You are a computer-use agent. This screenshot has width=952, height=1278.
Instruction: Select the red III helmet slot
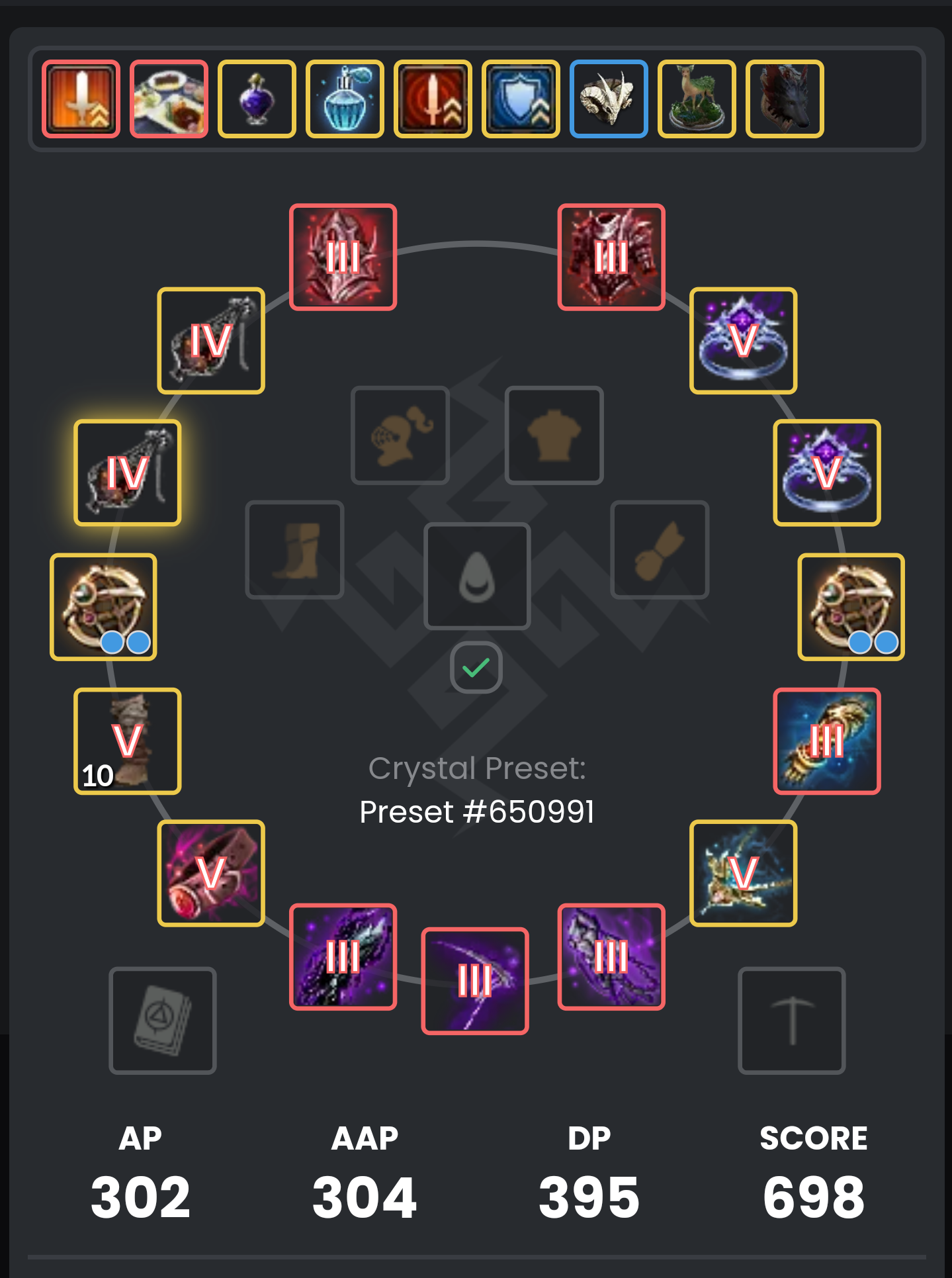coord(343,257)
